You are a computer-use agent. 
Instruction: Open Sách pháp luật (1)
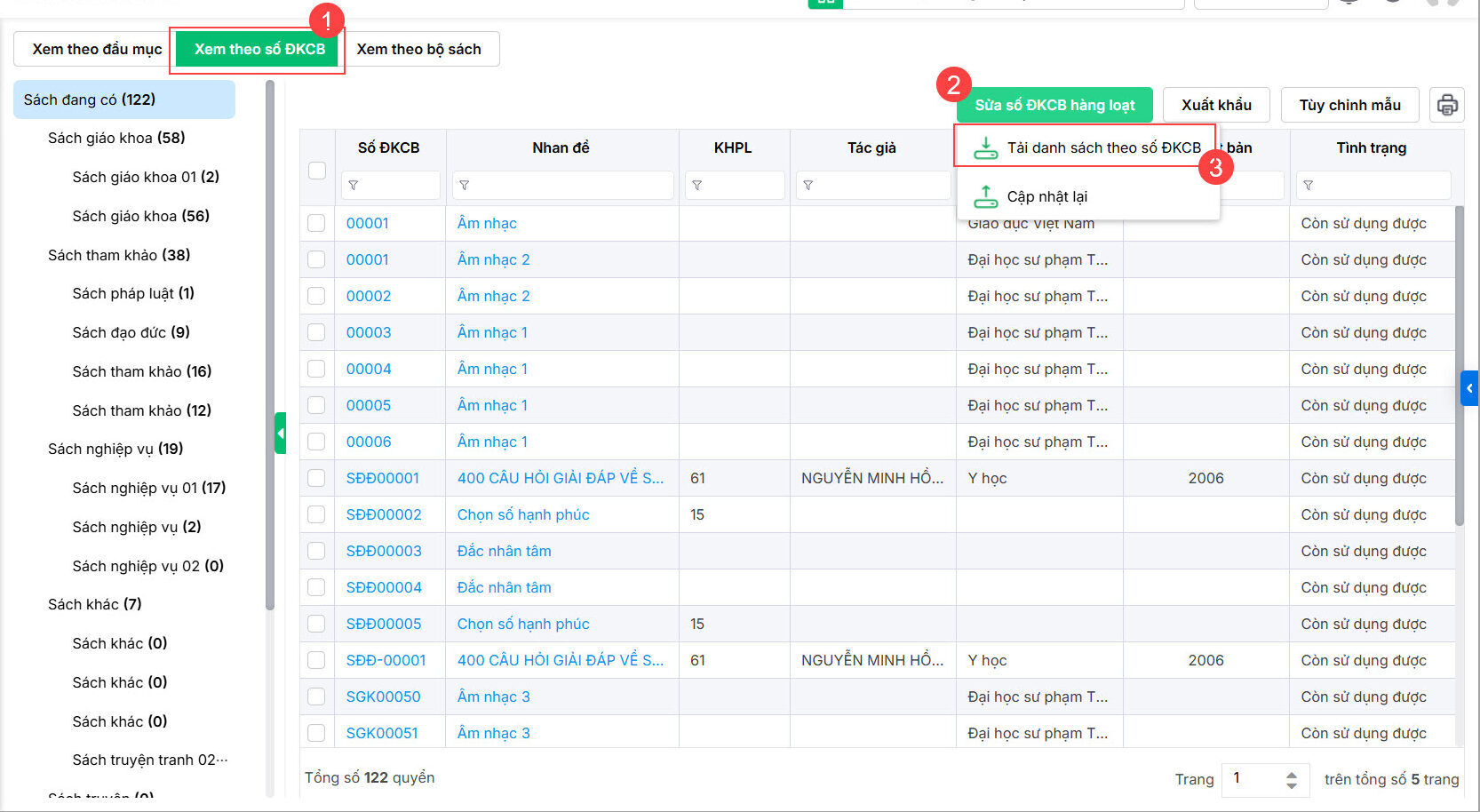(x=133, y=293)
